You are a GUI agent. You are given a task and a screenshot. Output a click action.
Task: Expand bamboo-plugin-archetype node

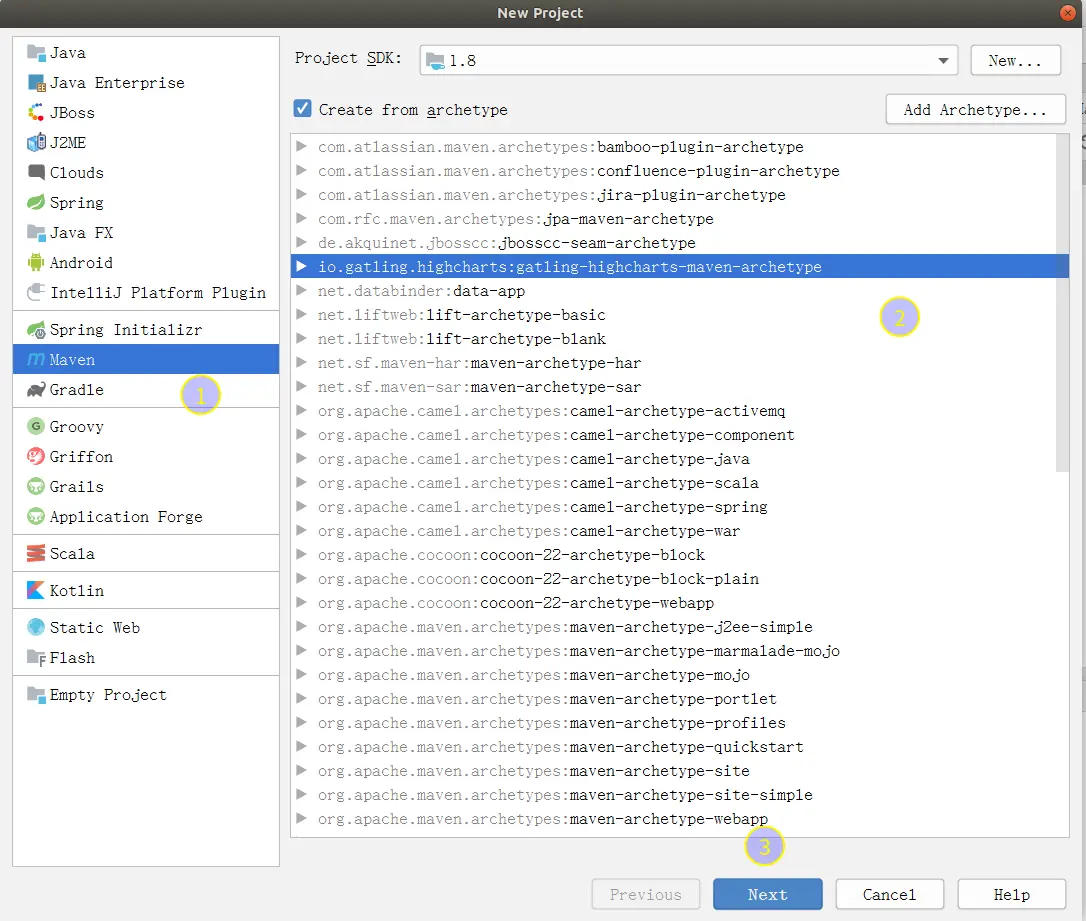coord(301,146)
